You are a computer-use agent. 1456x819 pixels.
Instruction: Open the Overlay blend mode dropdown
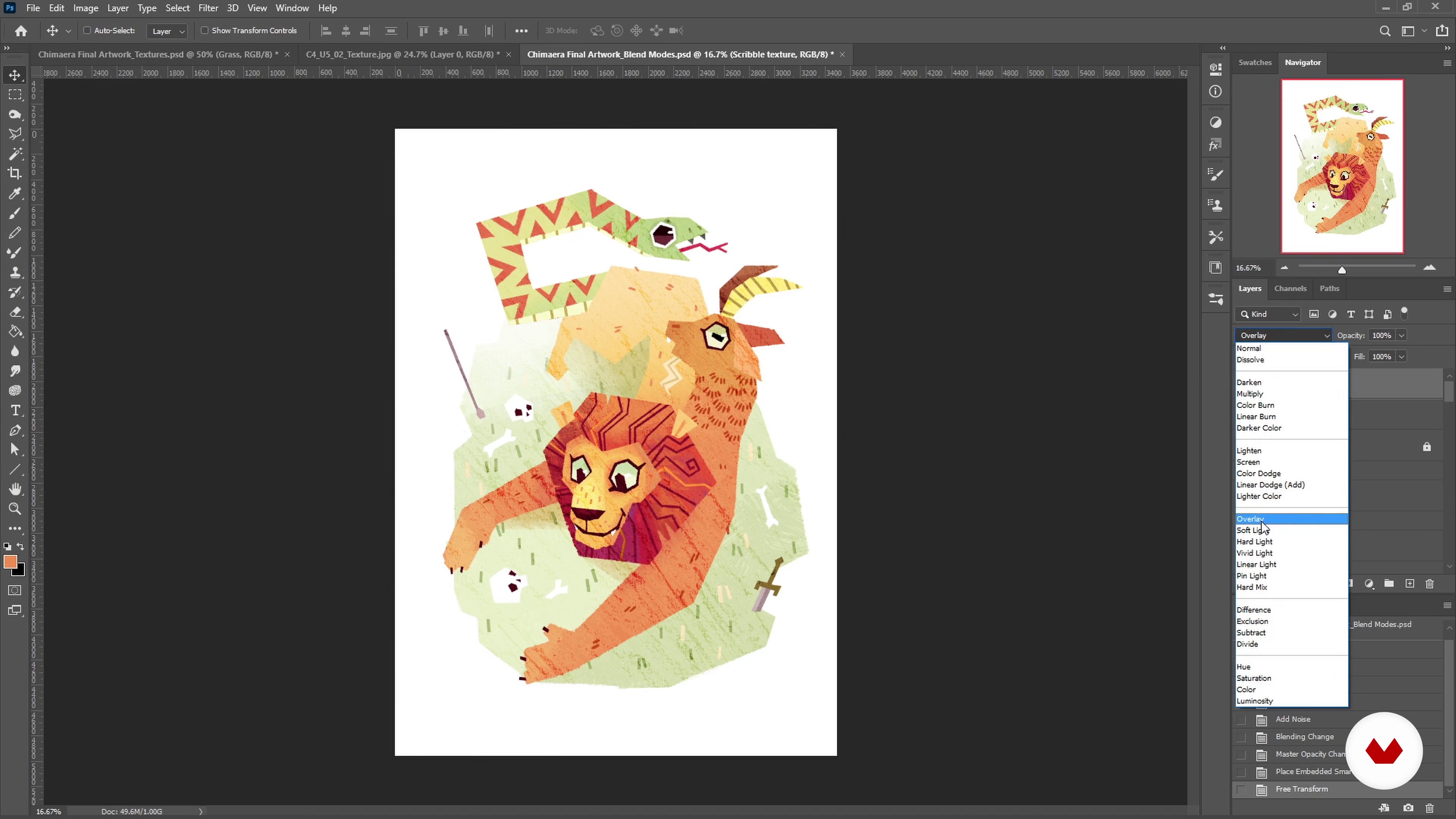1283,336
